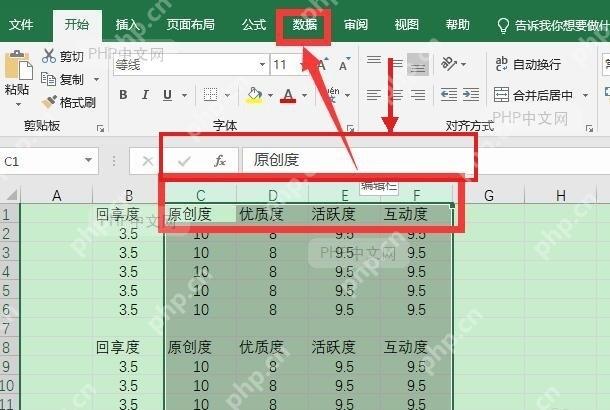610x410 pixels.
Task: Open the text orientation tool
Action: coord(449,64)
